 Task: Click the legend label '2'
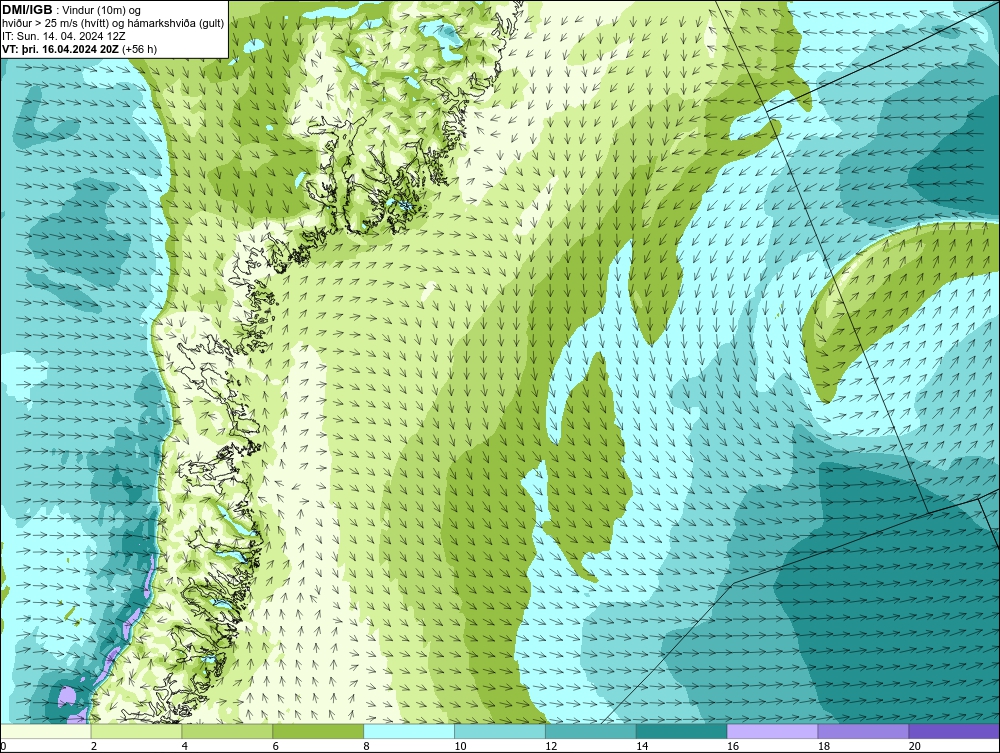94,746
